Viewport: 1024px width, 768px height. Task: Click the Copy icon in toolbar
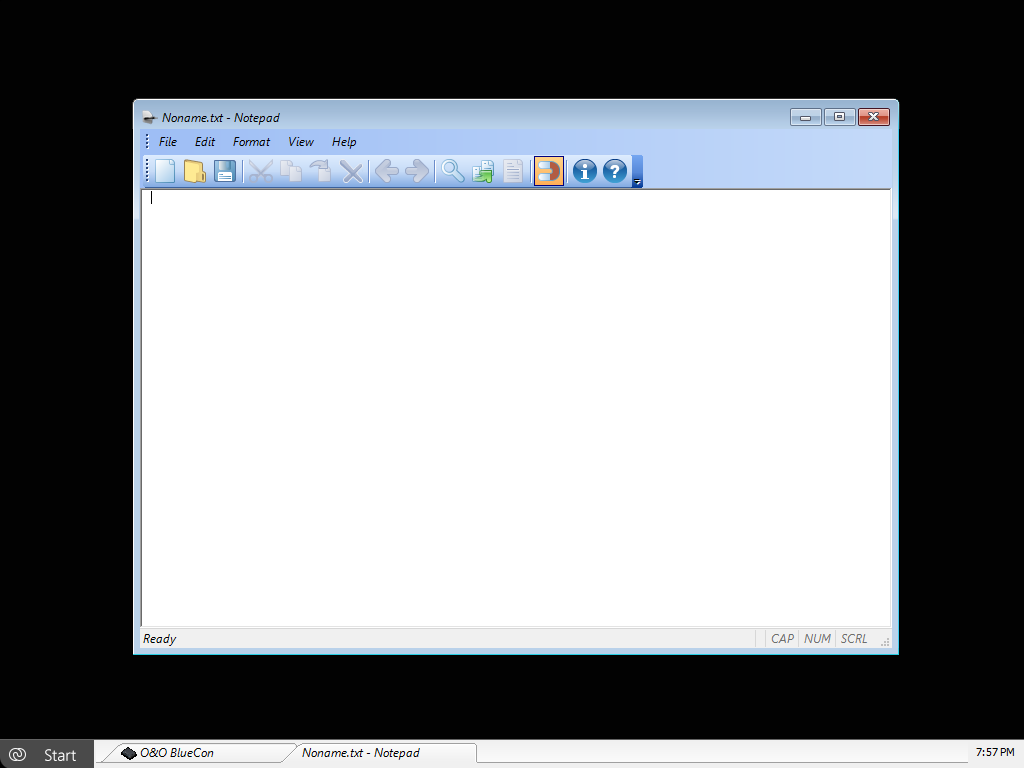point(291,171)
